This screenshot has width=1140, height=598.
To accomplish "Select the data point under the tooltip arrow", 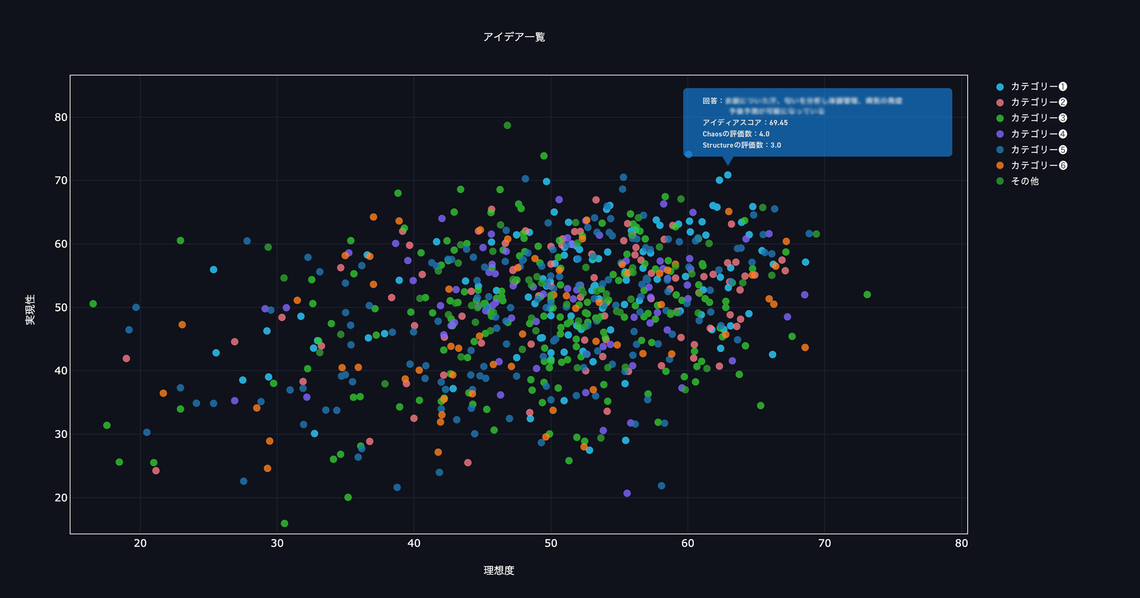I will coord(727,175).
